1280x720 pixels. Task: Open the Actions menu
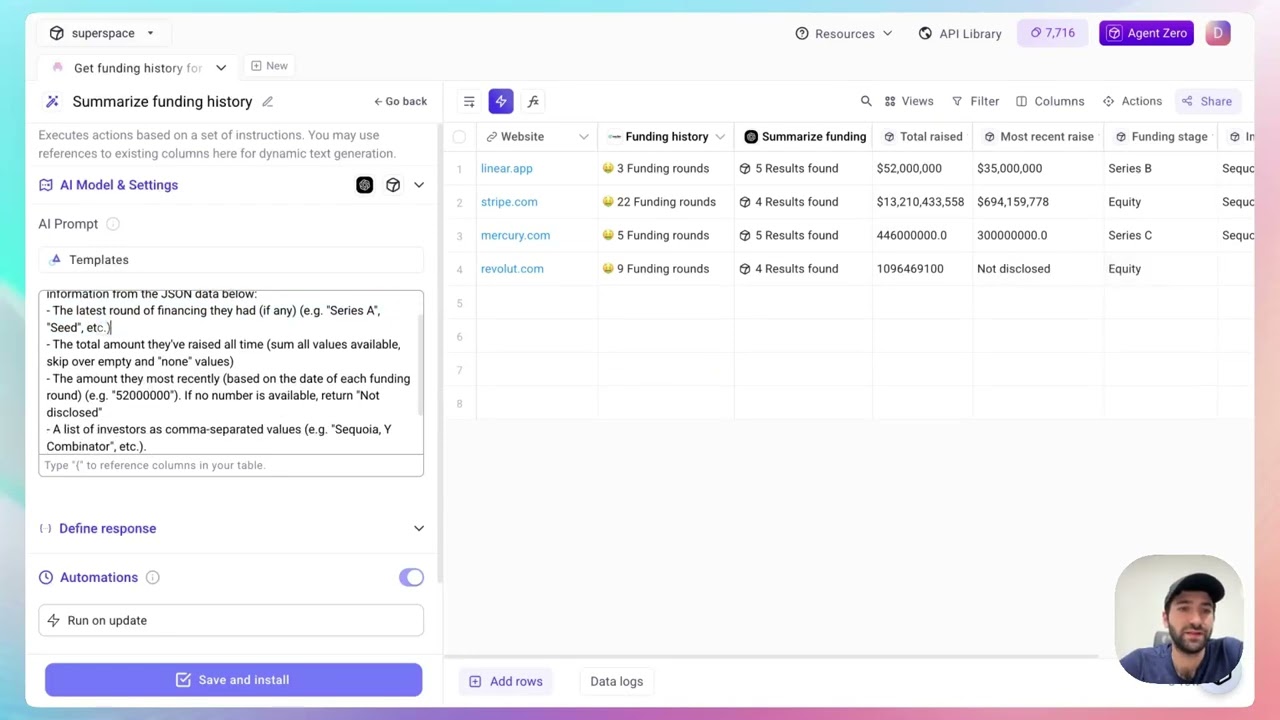(1132, 101)
